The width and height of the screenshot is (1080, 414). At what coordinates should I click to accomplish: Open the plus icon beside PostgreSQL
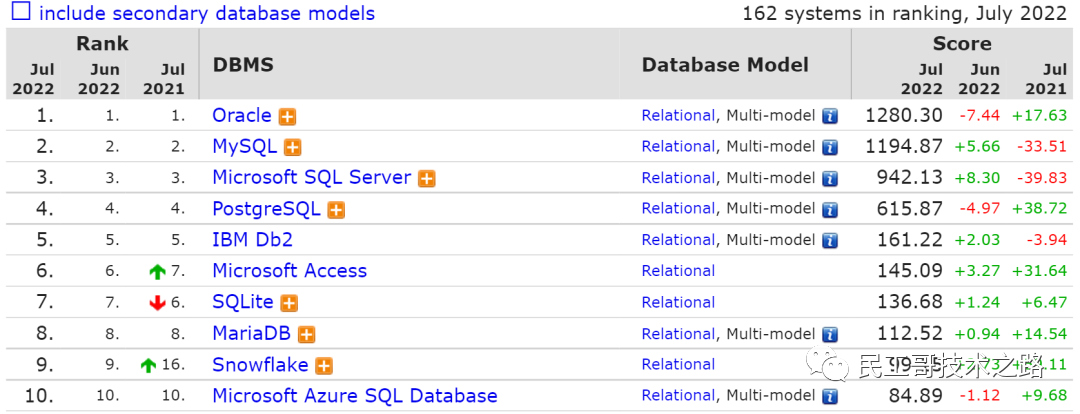tap(336, 210)
